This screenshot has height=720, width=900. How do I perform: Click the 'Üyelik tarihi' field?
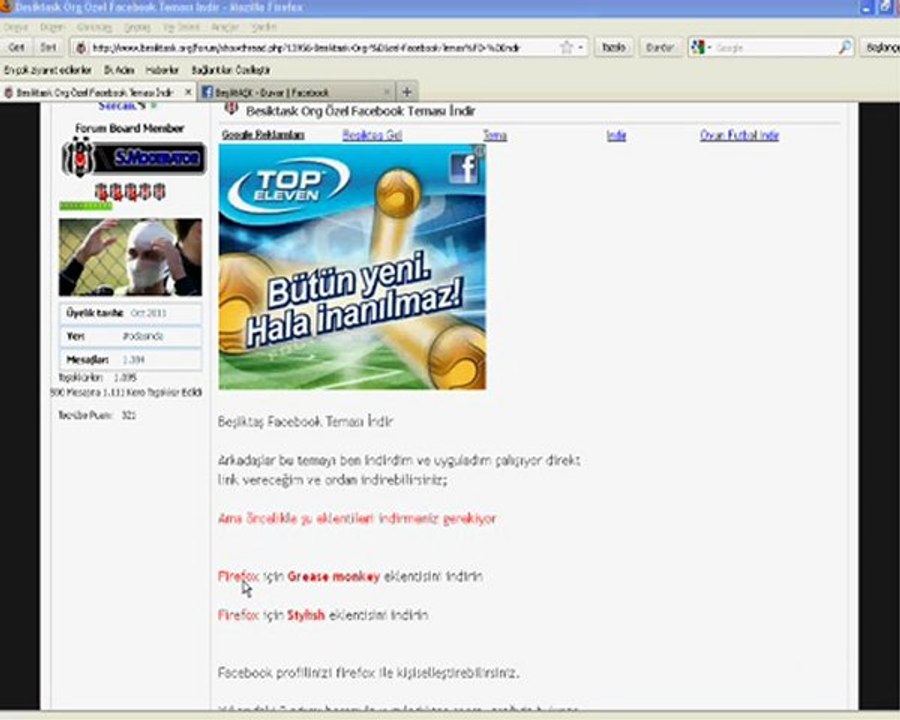(x=130, y=313)
